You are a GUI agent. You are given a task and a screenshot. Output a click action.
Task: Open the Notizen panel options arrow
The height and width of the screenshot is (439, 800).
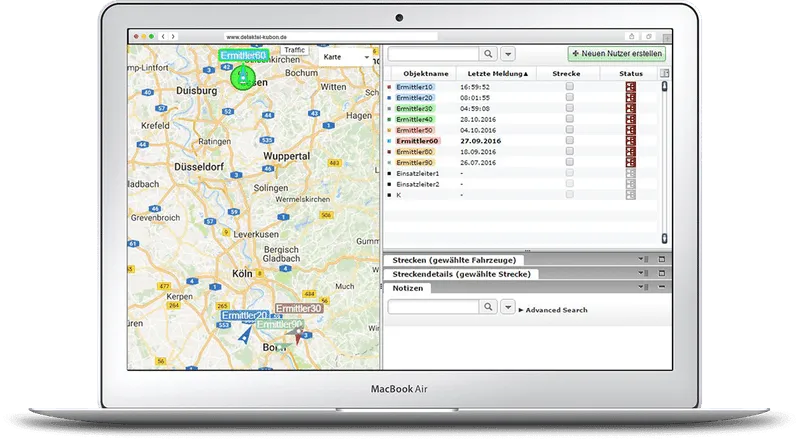coord(642,287)
